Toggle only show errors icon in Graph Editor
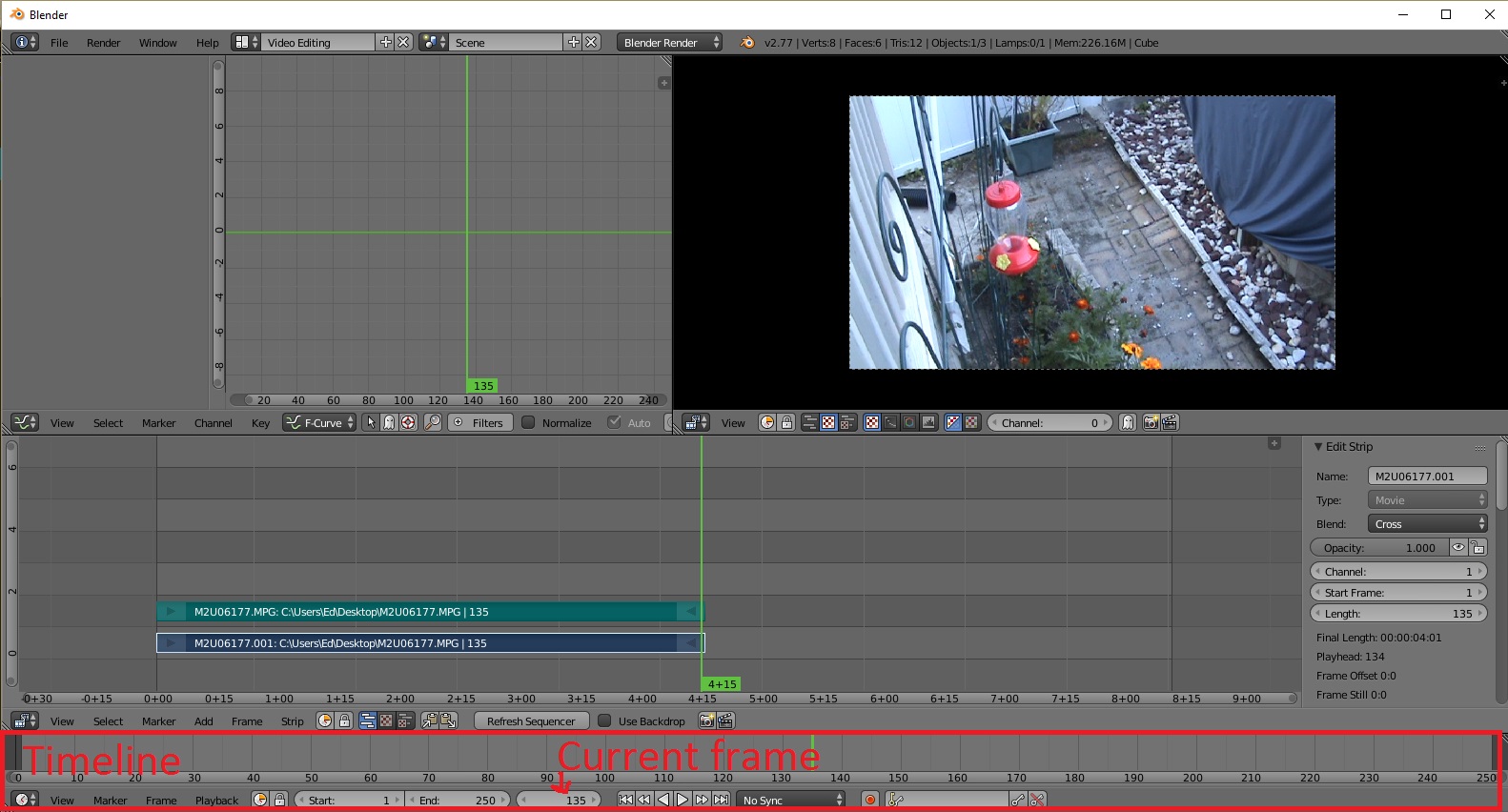The height and width of the screenshot is (812, 1508). point(408,422)
